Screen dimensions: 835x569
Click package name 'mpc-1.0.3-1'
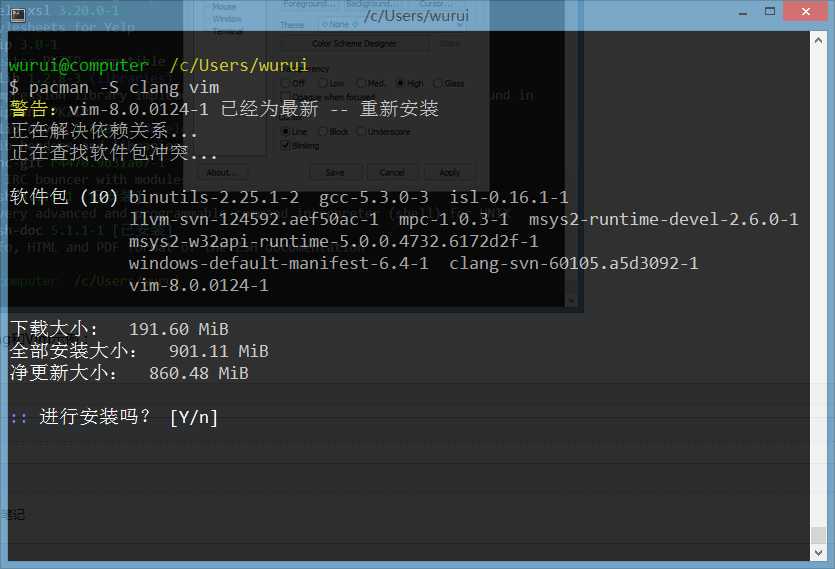(454, 219)
